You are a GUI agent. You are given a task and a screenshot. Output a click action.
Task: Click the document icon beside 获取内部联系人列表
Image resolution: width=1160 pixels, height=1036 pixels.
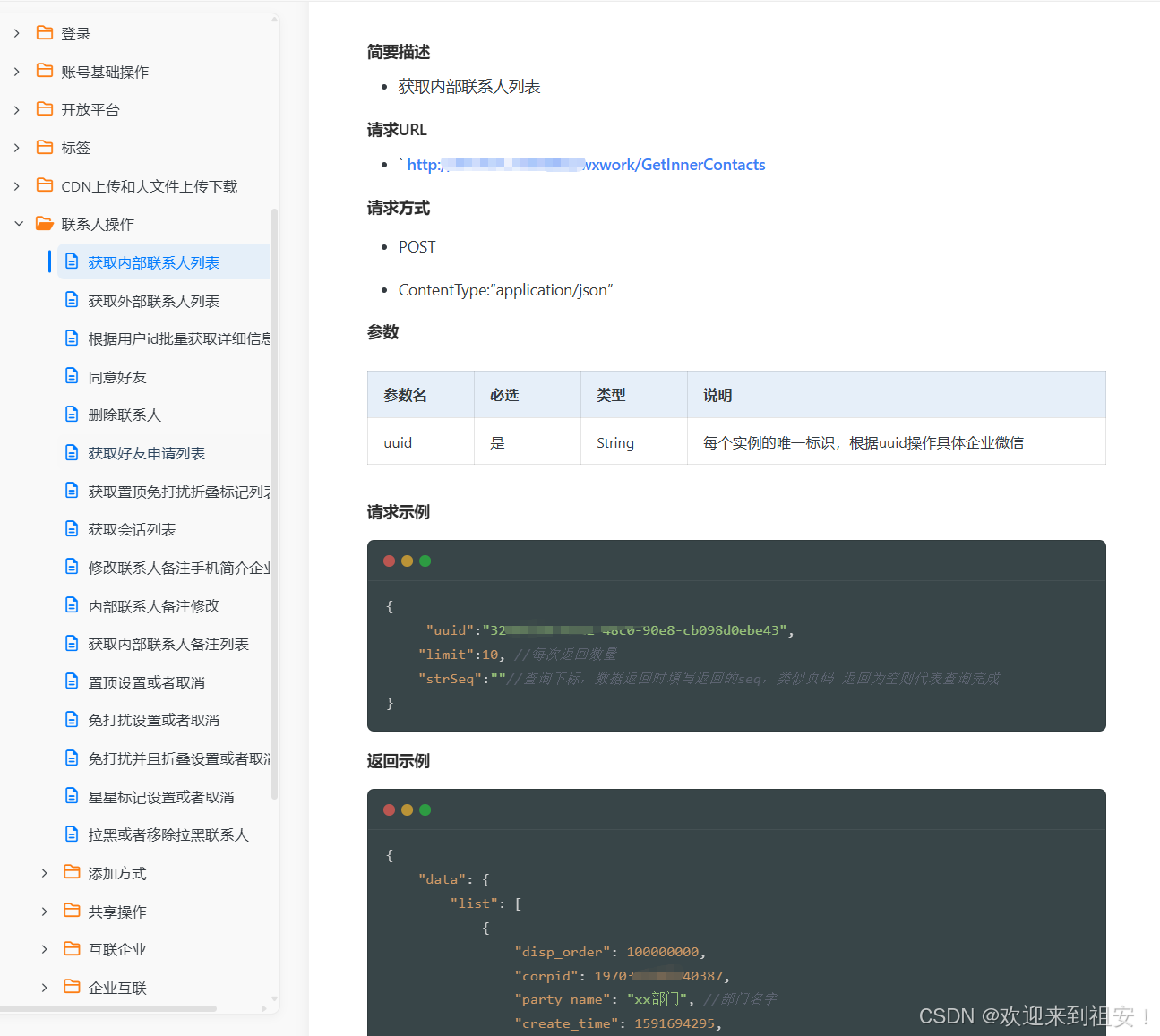(72, 261)
